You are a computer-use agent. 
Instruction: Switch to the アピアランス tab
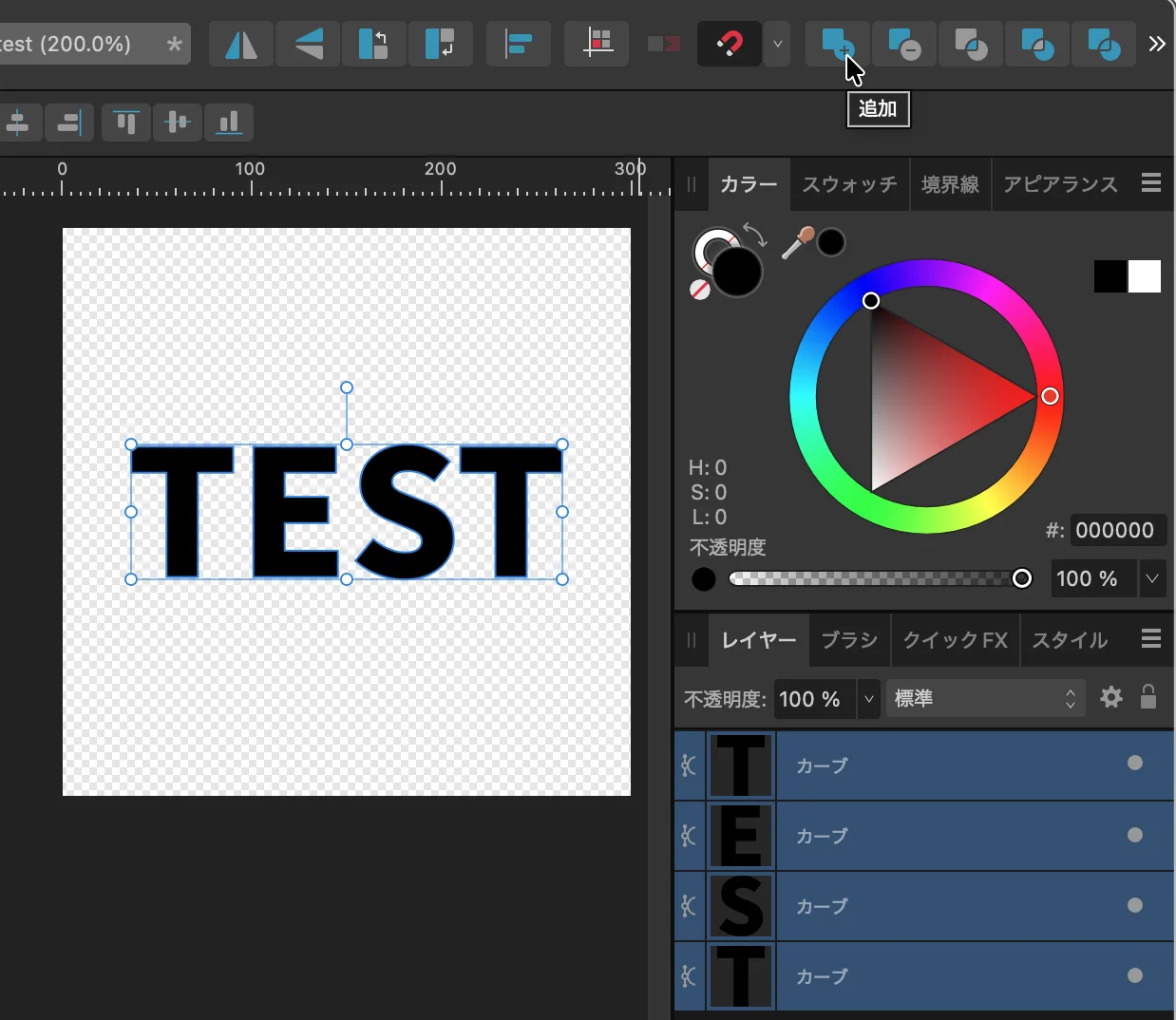coord(1060,184)
